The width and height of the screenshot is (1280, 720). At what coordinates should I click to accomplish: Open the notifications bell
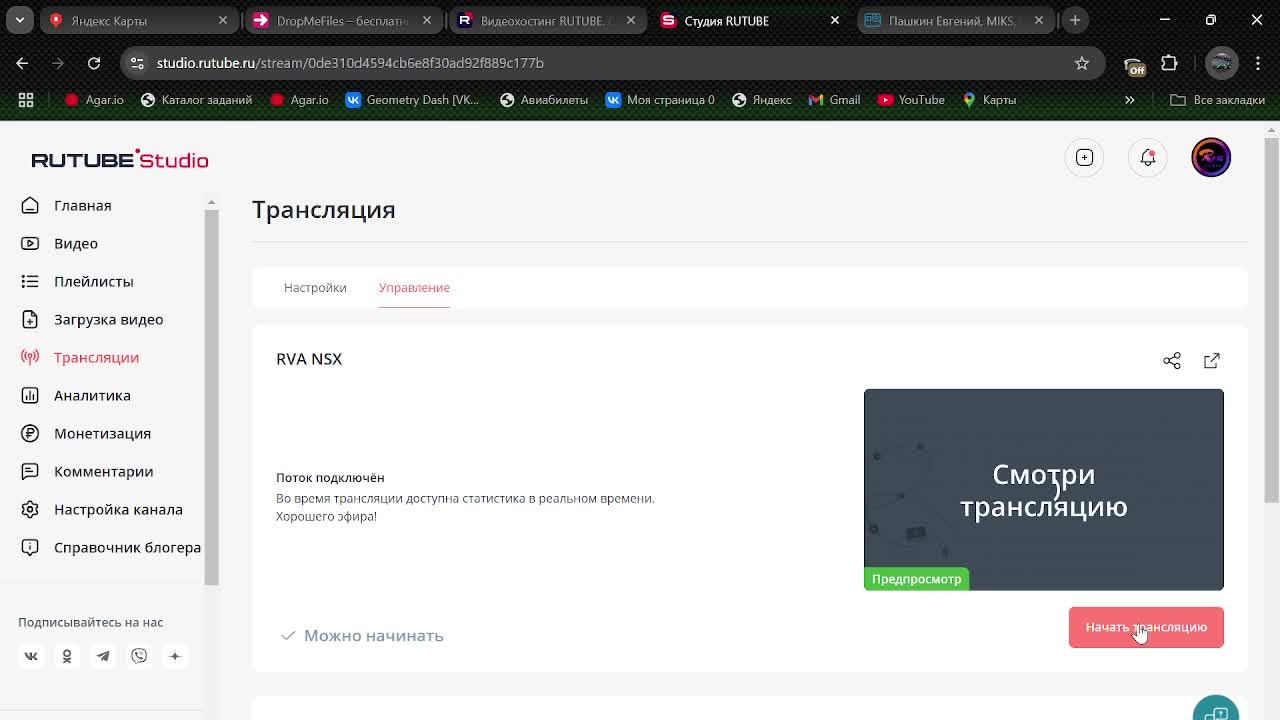point(1148,157)
